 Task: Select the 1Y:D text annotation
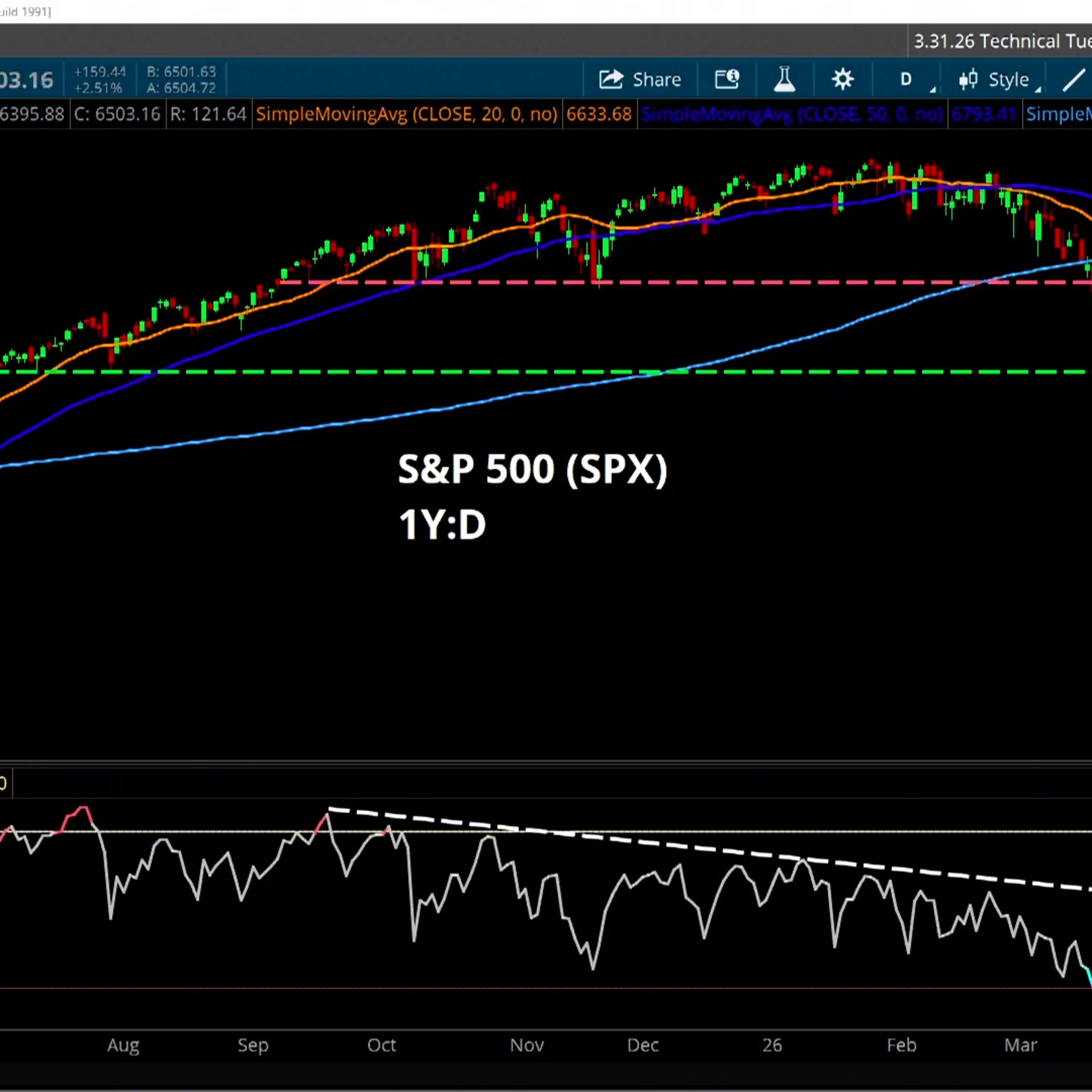pos(442,525)
